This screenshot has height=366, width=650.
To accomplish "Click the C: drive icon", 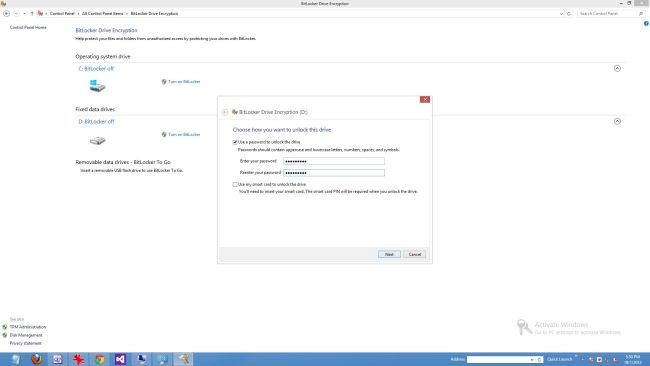I will pyautogui.click(x=97, y=86).
